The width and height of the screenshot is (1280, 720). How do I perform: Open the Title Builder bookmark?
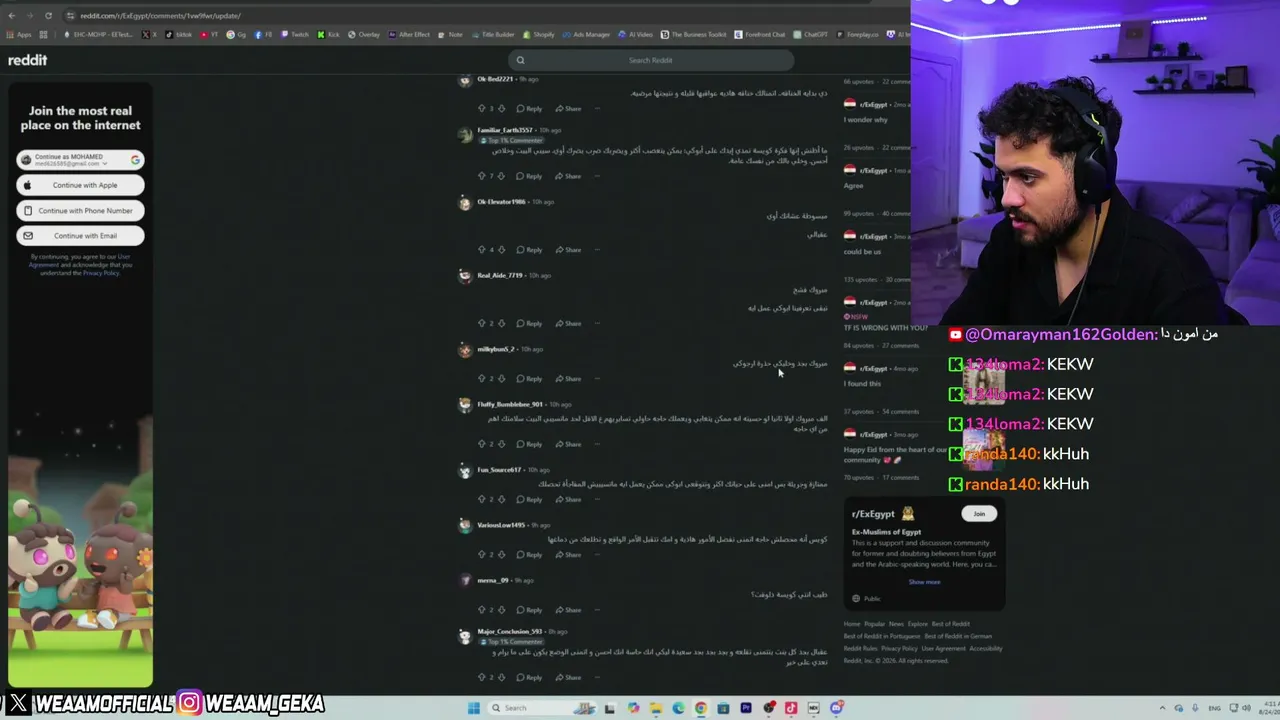point(493,35)
